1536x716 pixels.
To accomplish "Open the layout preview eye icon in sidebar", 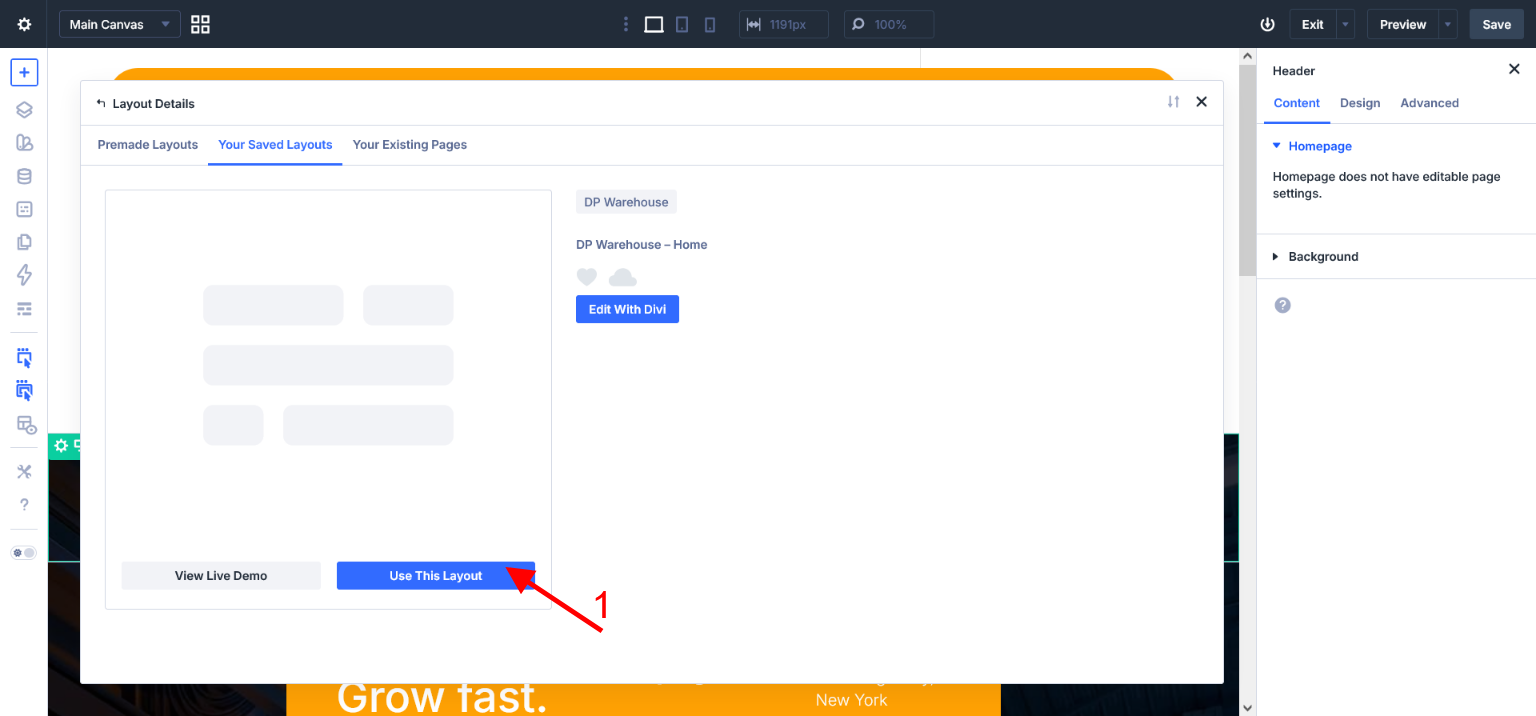I will click(x=26, y=425).
